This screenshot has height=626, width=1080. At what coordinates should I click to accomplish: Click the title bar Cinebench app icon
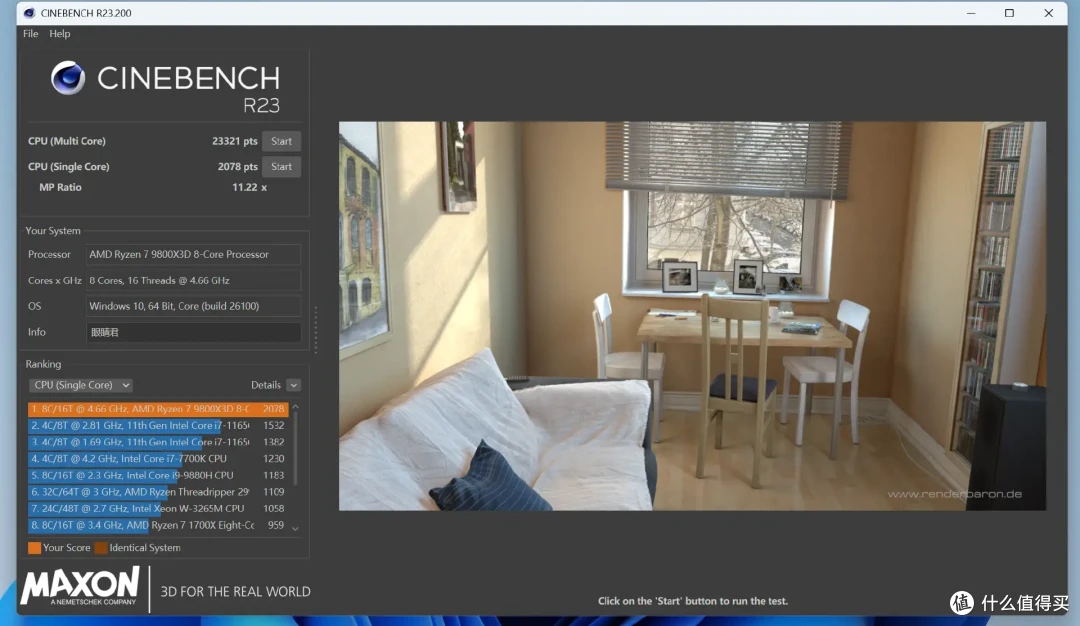[29, 13]
